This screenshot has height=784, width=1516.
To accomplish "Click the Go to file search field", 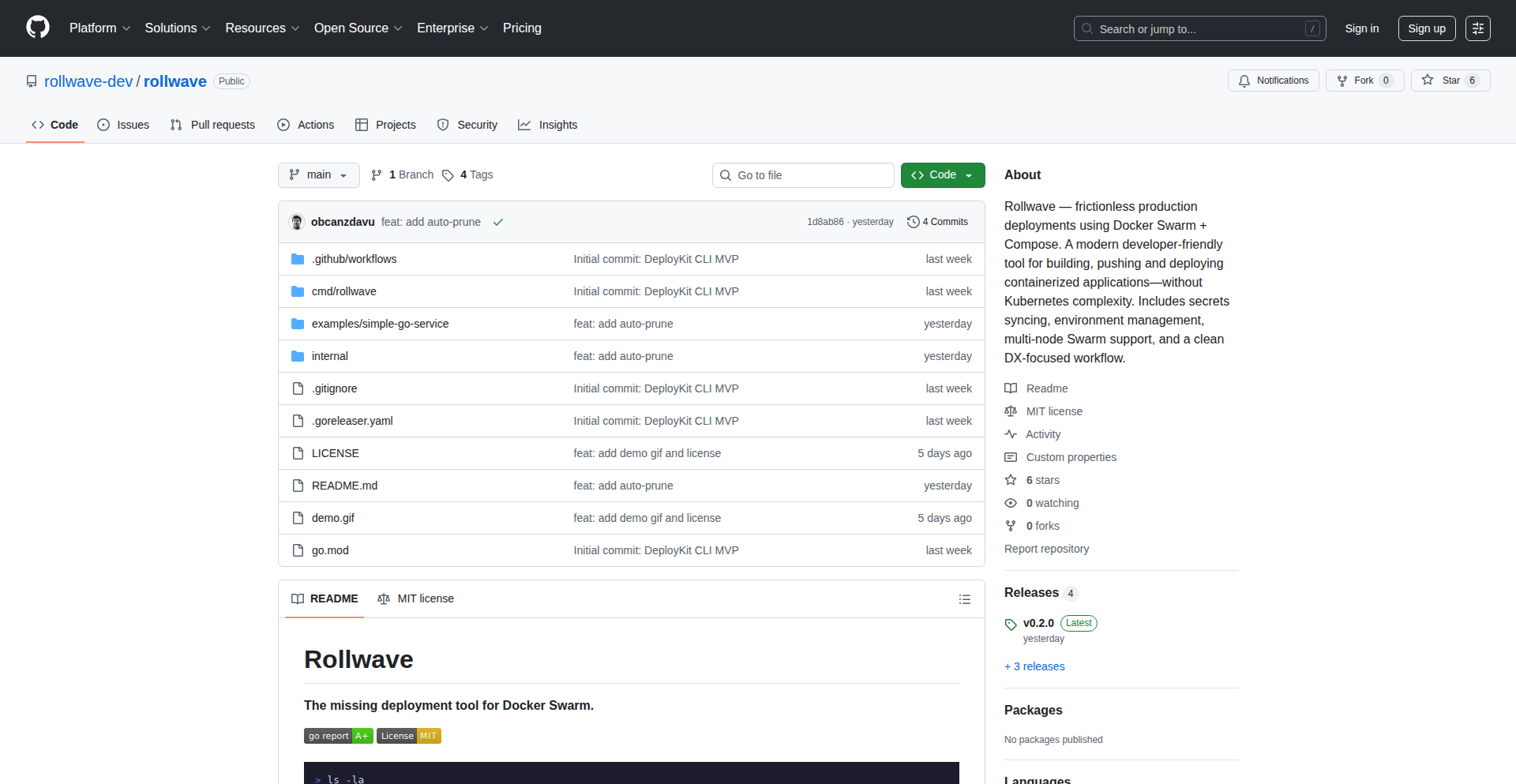I will click(802, 174).
